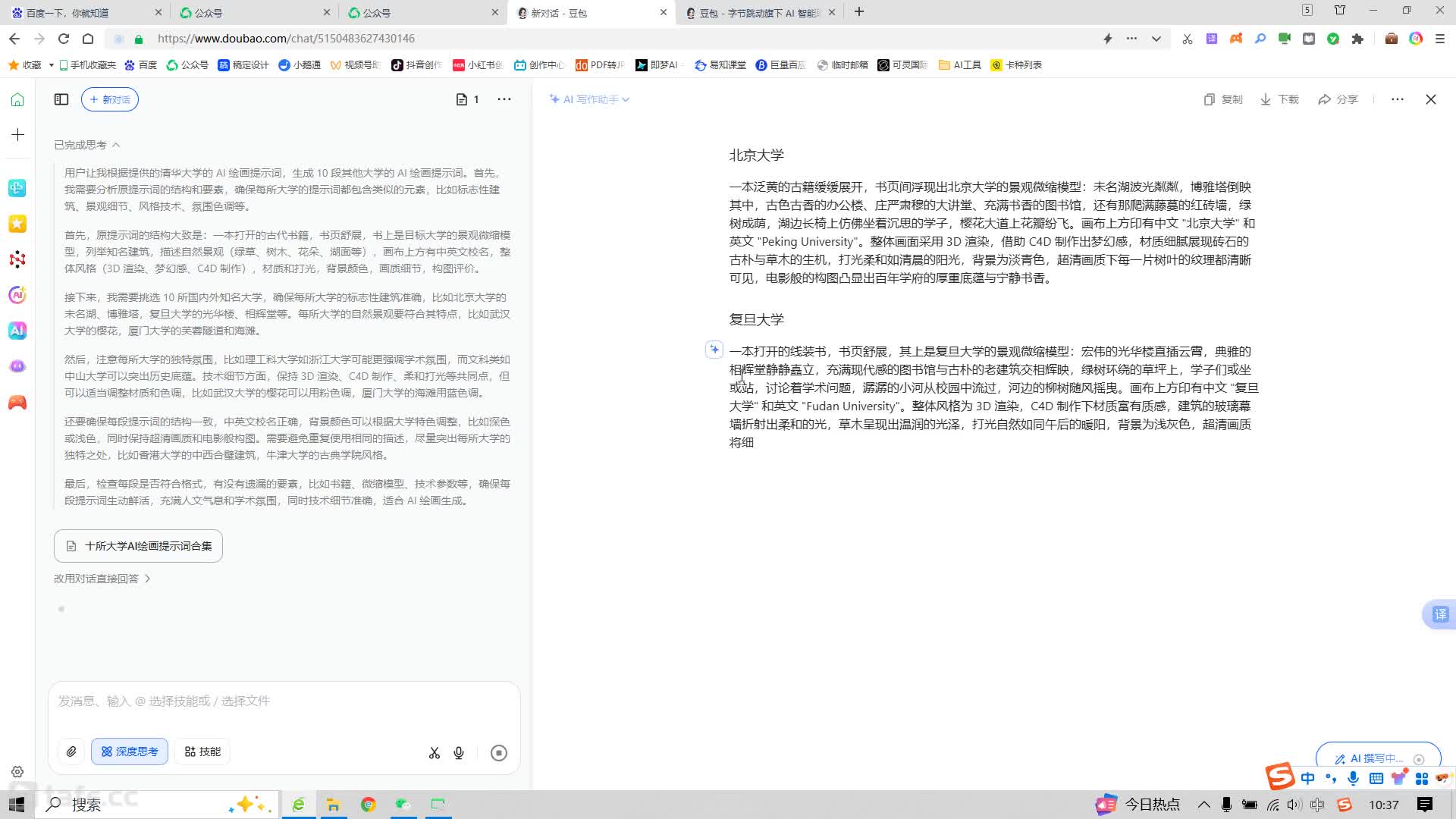Switch to the 豆包 - 字节跳动 browser tab
The image size is (1456, 819).
point(758,13)
